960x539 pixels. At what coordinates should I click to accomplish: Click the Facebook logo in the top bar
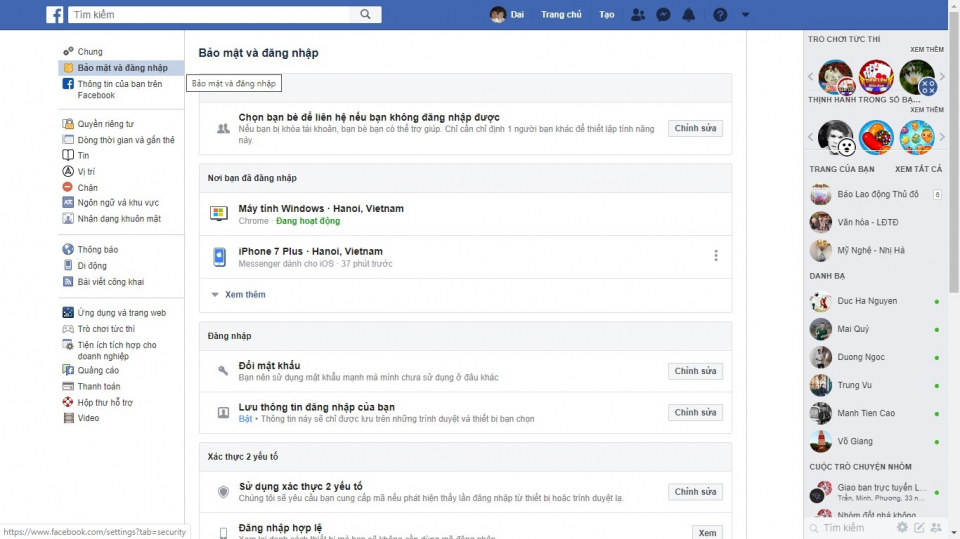point(55,15)
